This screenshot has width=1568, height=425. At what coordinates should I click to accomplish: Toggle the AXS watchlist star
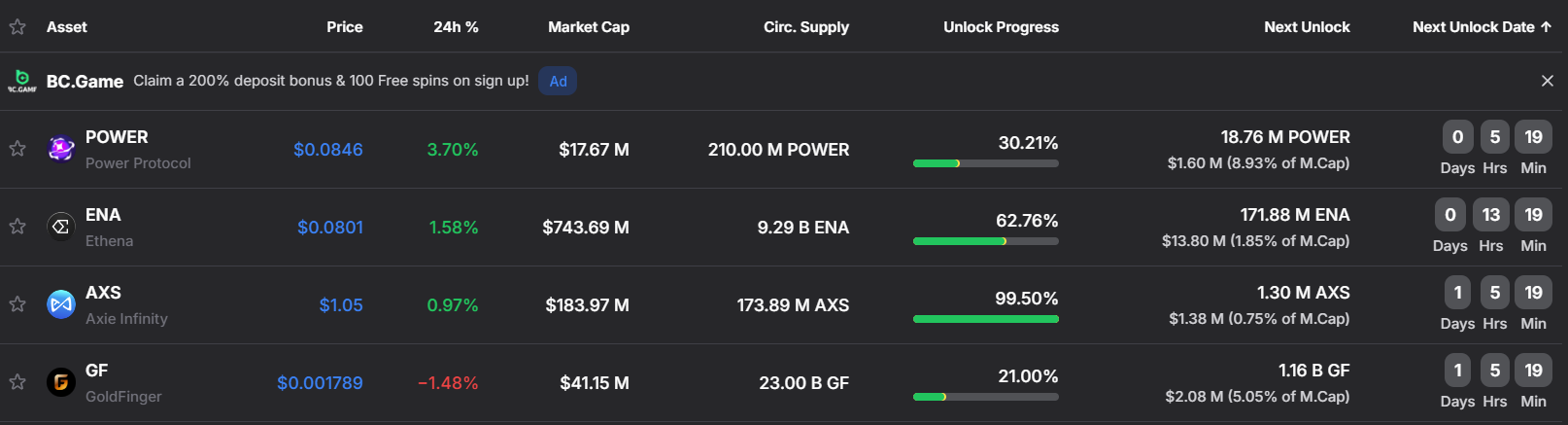tap(17, 304)
